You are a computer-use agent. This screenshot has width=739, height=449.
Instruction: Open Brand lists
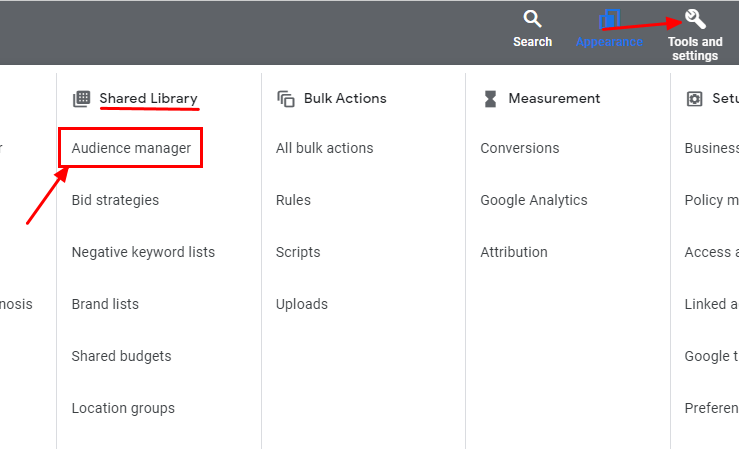tap(105, 304)
